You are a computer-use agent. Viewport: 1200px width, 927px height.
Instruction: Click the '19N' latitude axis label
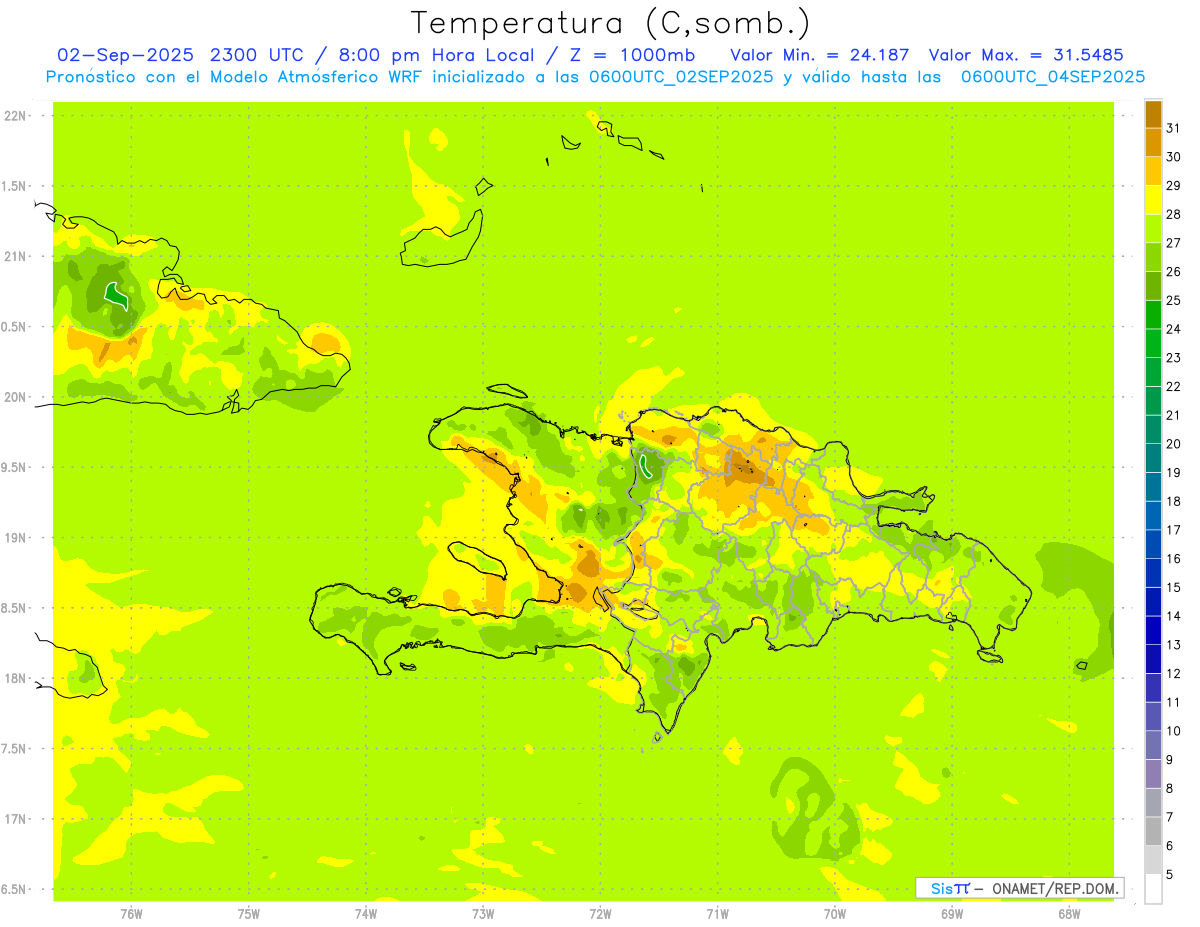[15, 538]
